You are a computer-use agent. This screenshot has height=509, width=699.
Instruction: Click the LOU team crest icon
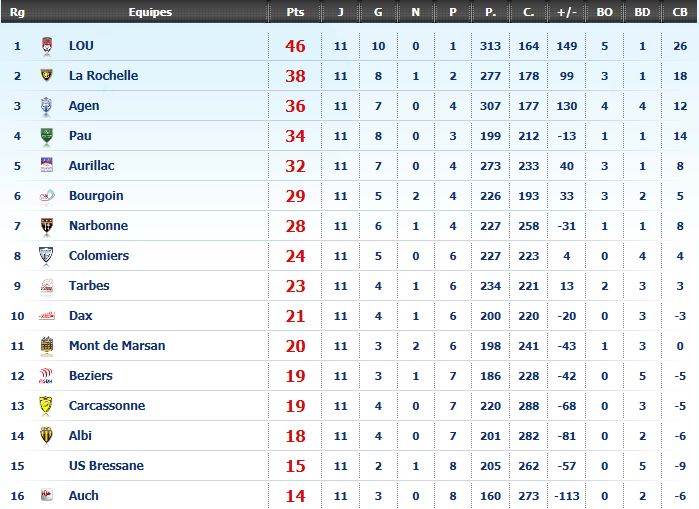[x=47, y=46]
